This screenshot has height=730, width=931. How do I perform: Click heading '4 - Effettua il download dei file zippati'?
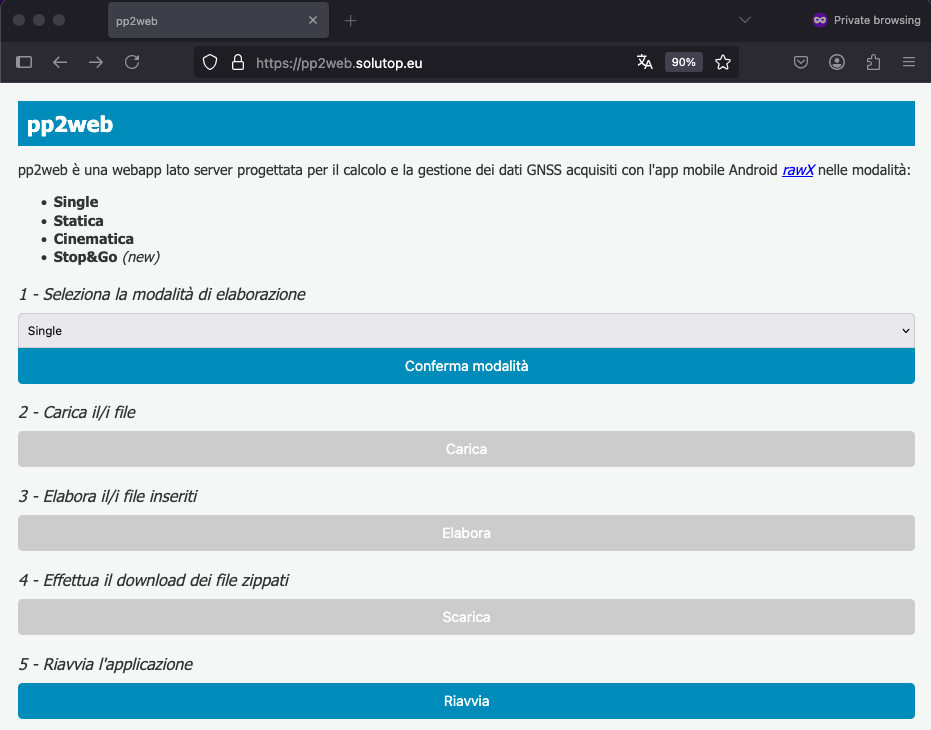(154, 580)
